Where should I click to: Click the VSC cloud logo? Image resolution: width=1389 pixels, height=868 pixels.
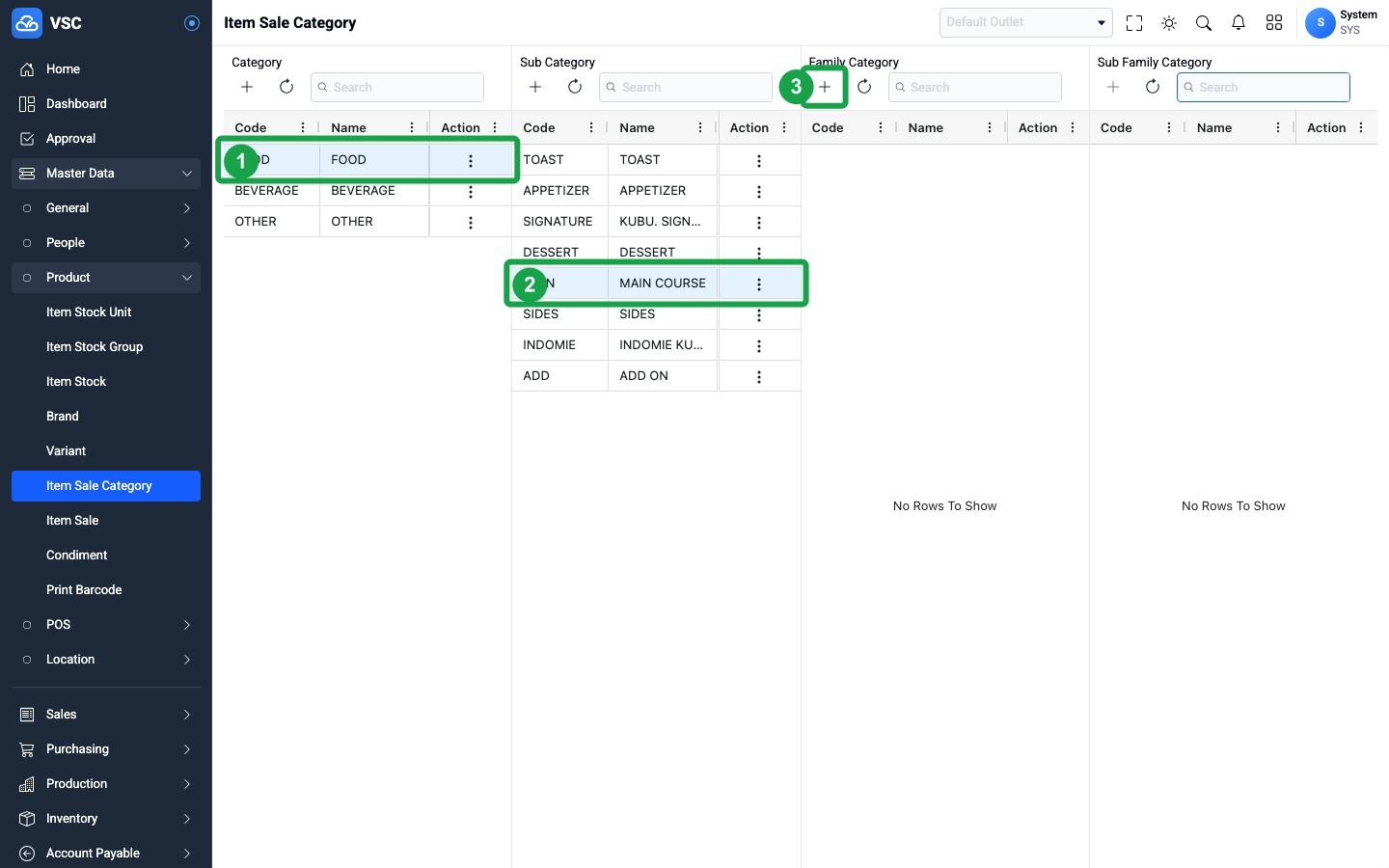point(27,23)
